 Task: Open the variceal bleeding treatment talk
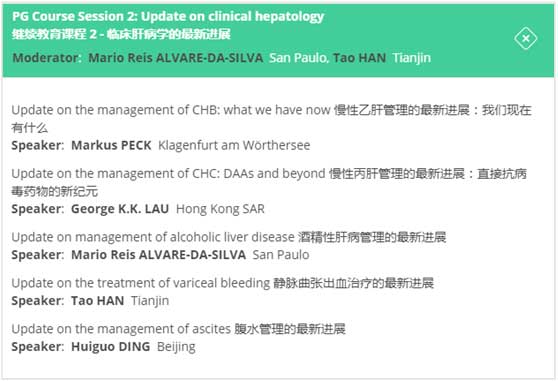tap(222, 283)
